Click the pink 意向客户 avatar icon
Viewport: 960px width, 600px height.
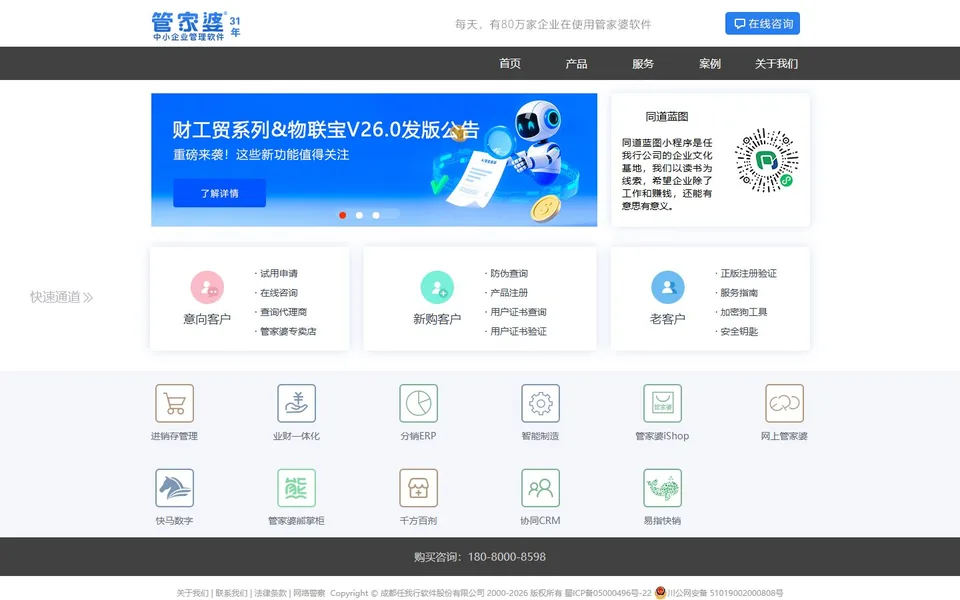pos(207,287)
